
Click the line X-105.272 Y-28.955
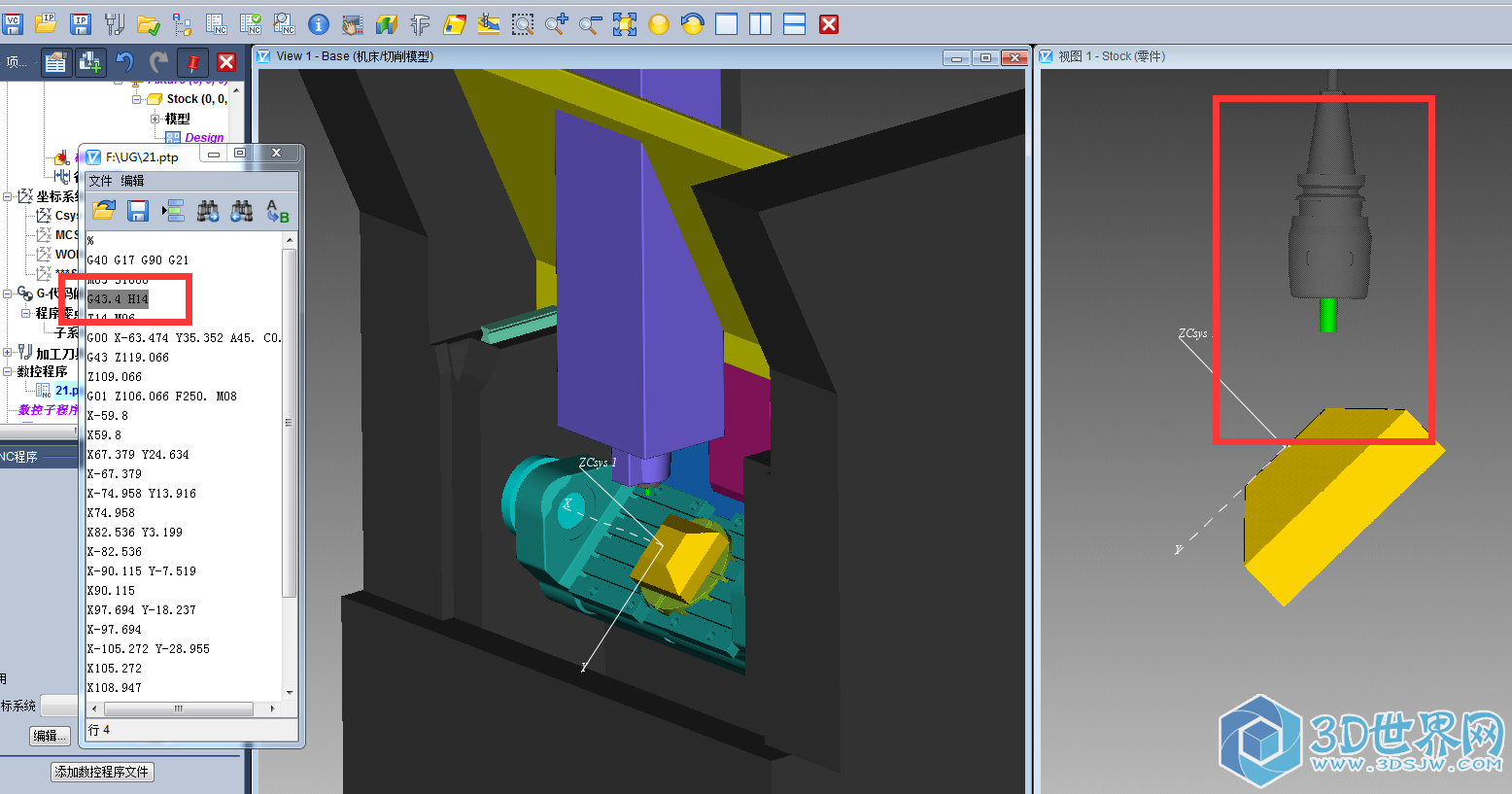click(148, 649)
